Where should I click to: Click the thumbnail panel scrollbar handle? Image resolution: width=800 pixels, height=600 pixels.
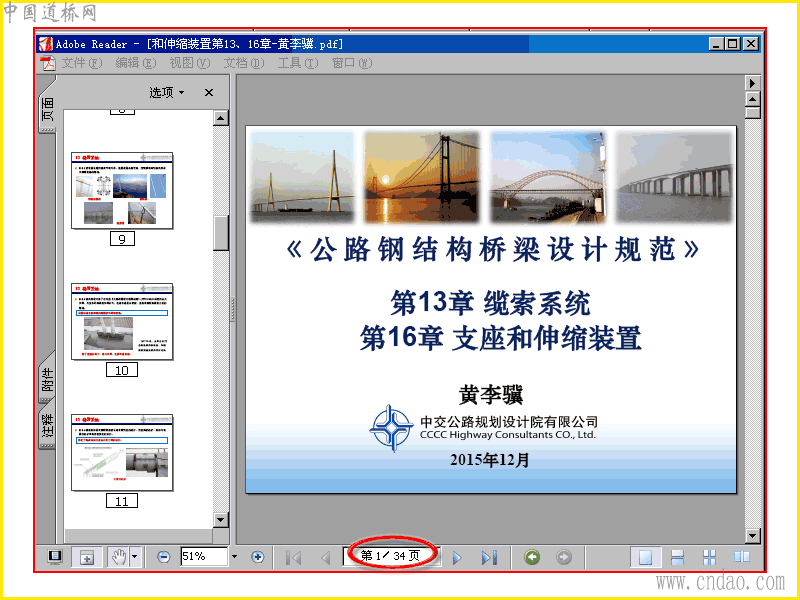(x=220, y=233)
